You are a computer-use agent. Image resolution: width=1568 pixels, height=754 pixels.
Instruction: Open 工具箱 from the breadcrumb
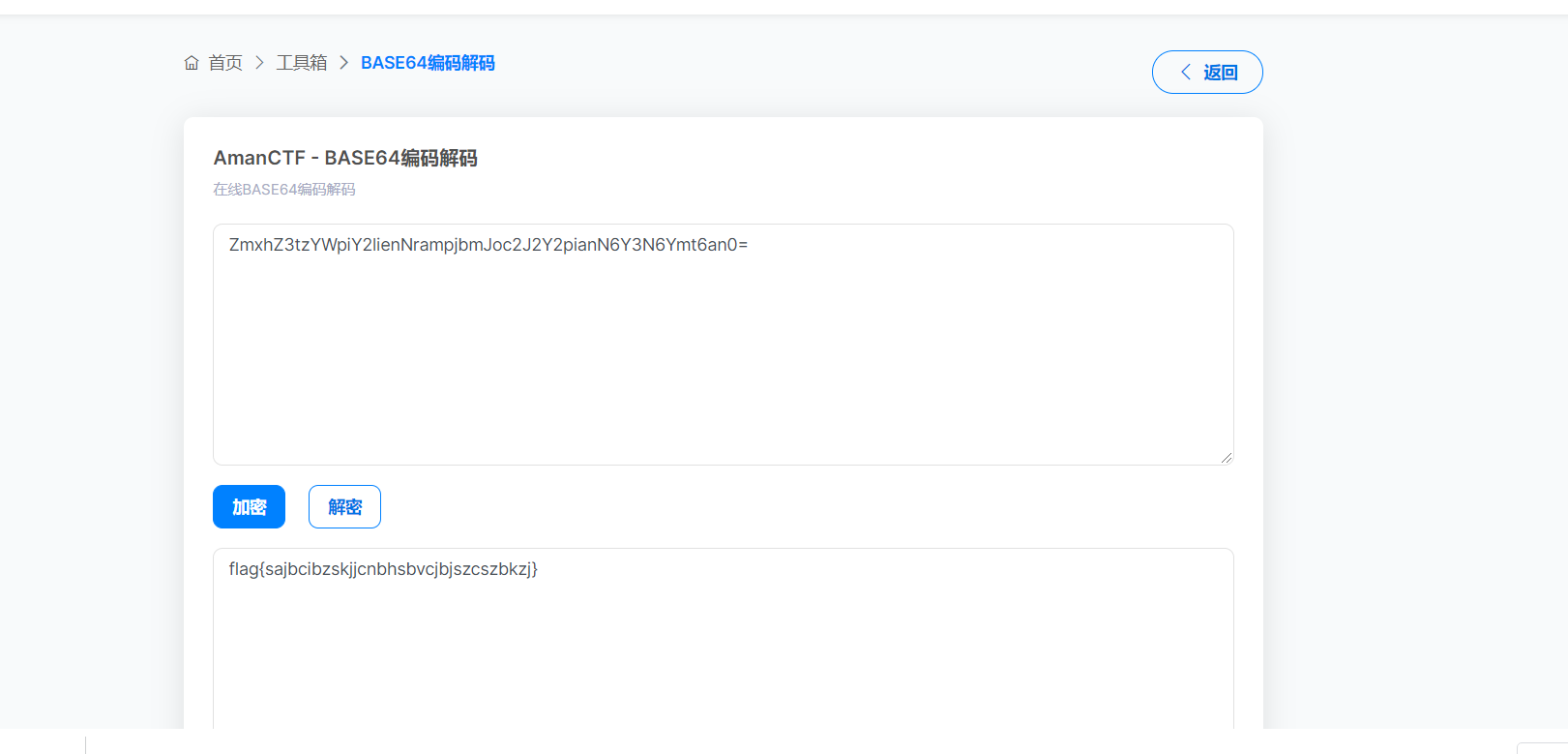pos(302,63)
